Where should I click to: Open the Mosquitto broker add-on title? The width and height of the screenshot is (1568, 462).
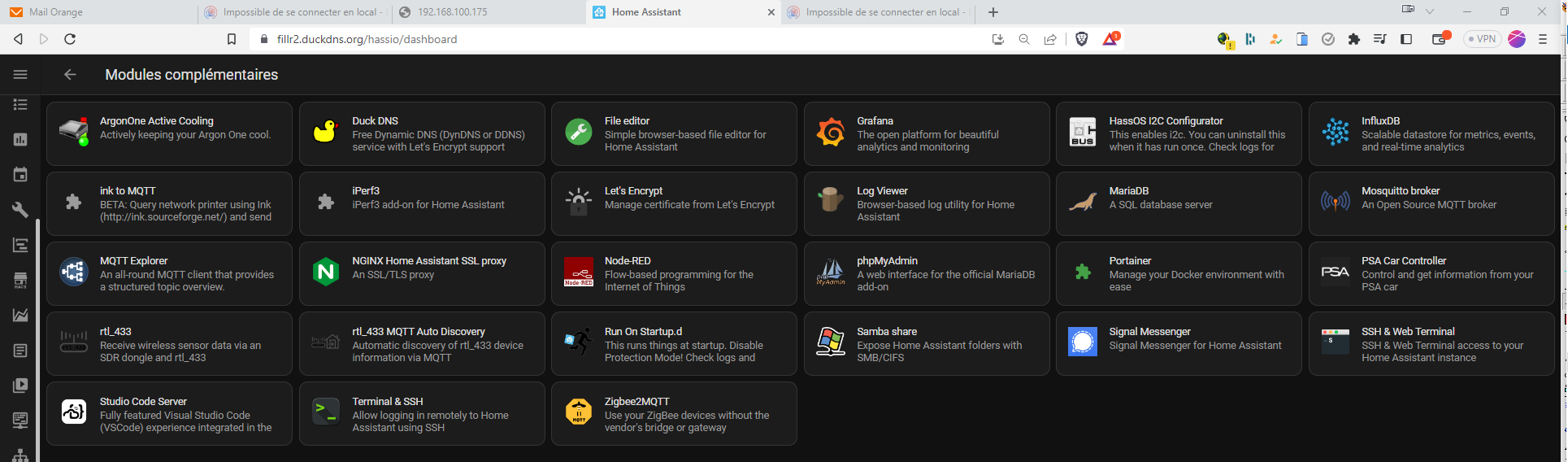[1401, 191]
